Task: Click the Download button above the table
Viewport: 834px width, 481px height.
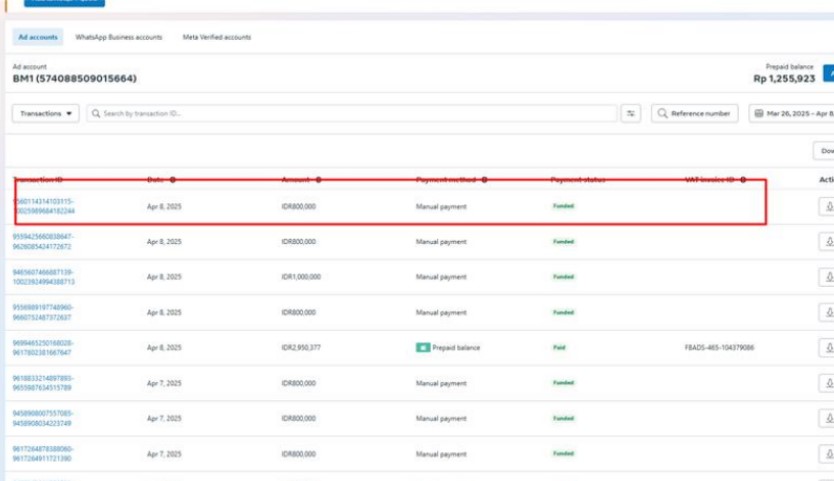Action: (824, 151)
